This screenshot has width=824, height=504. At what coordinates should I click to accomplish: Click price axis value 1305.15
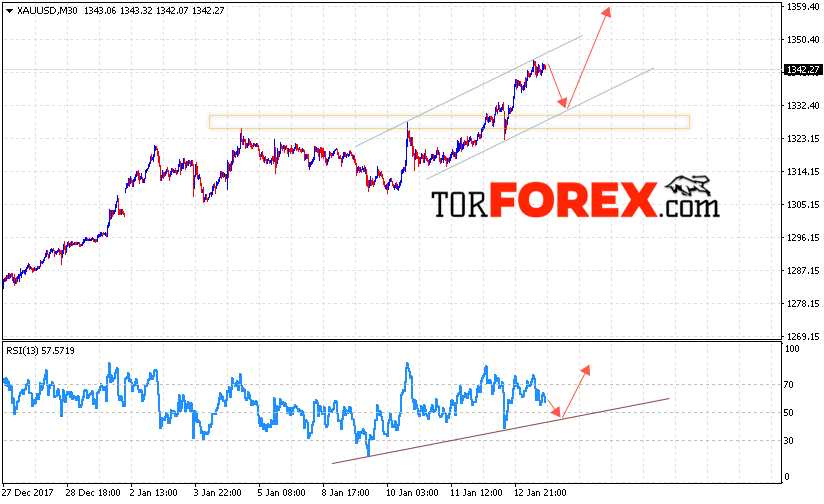coord(802,204)
